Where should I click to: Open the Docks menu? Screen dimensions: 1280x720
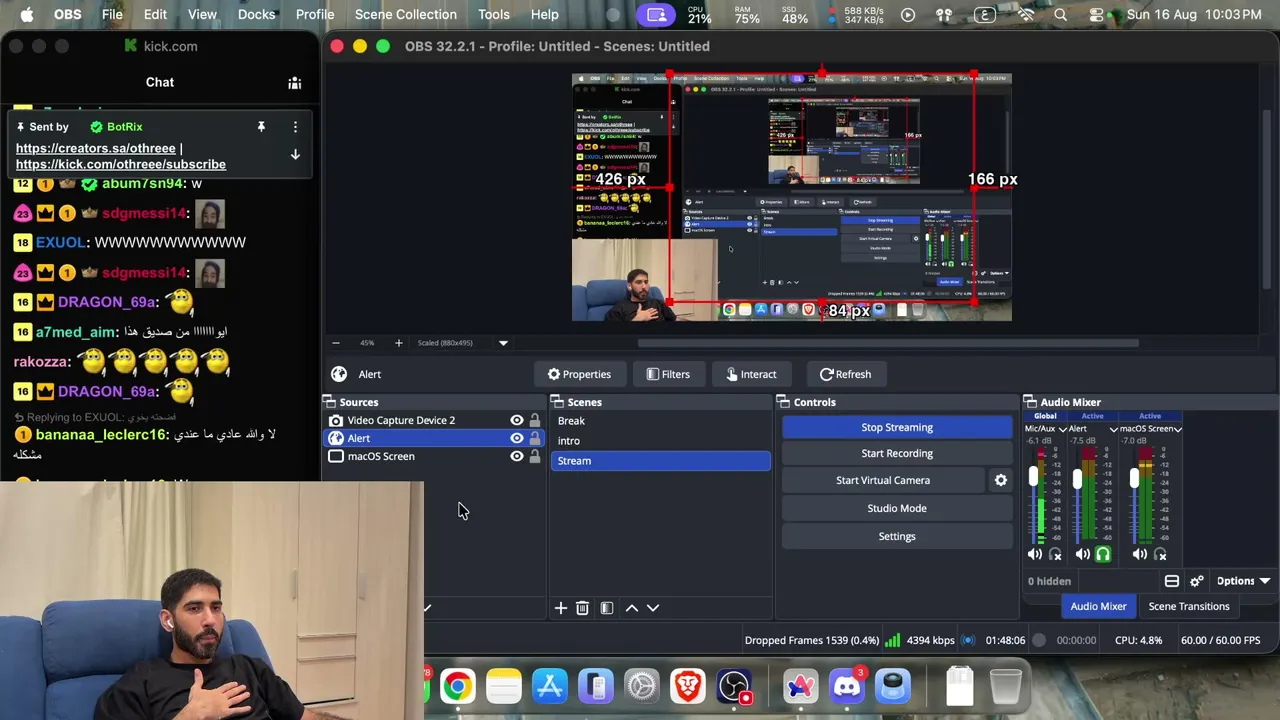(256, 15)
